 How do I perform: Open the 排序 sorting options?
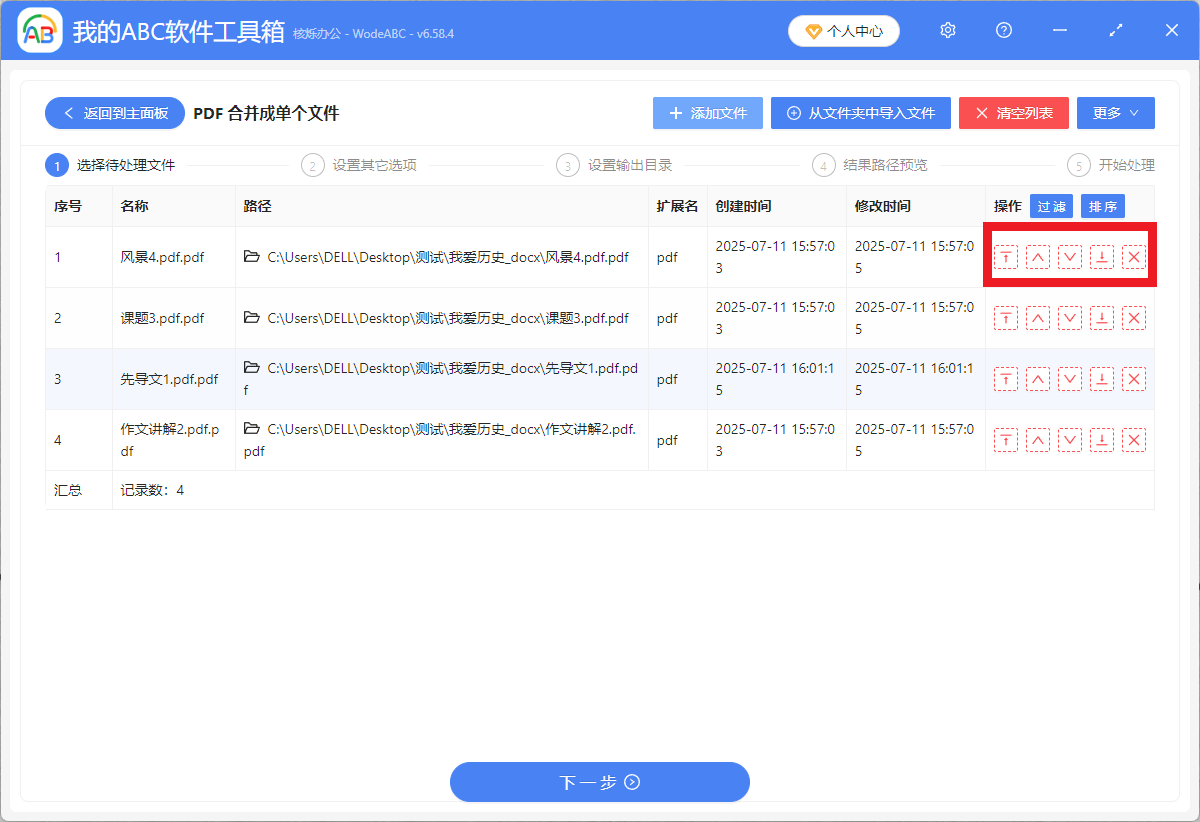click(1102, 206)
